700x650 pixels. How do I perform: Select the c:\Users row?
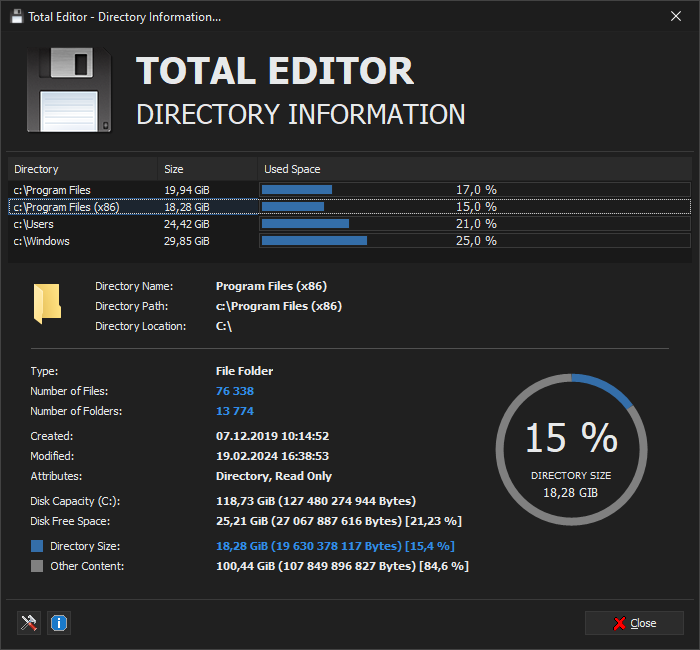coord(350,224)
